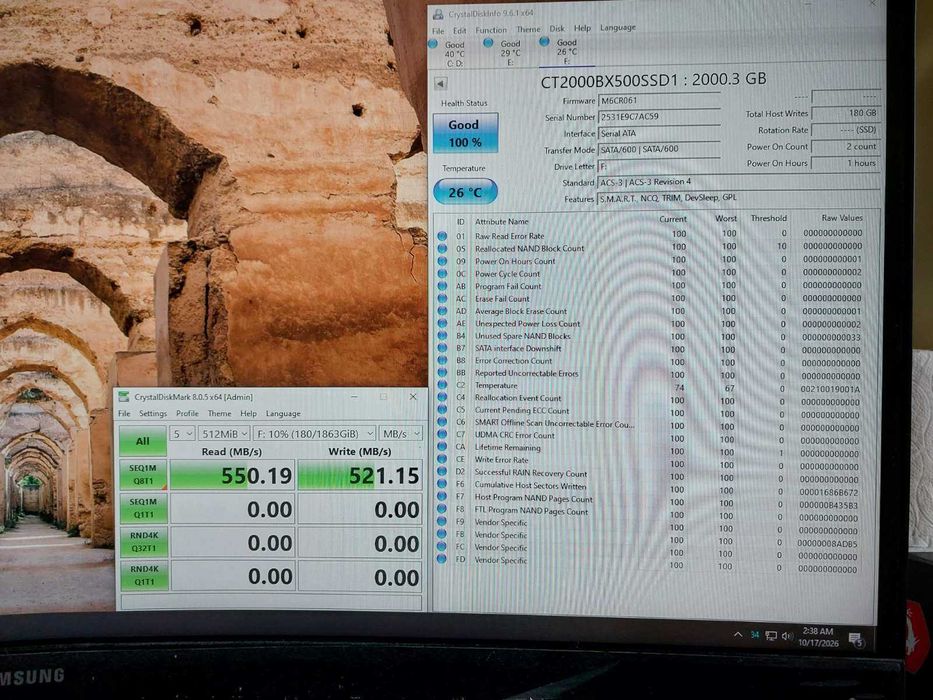The width and height of the screenshot is (933, 700).
Task: Click the status icon for Reallocation Event Count
Action: [442, 398]
